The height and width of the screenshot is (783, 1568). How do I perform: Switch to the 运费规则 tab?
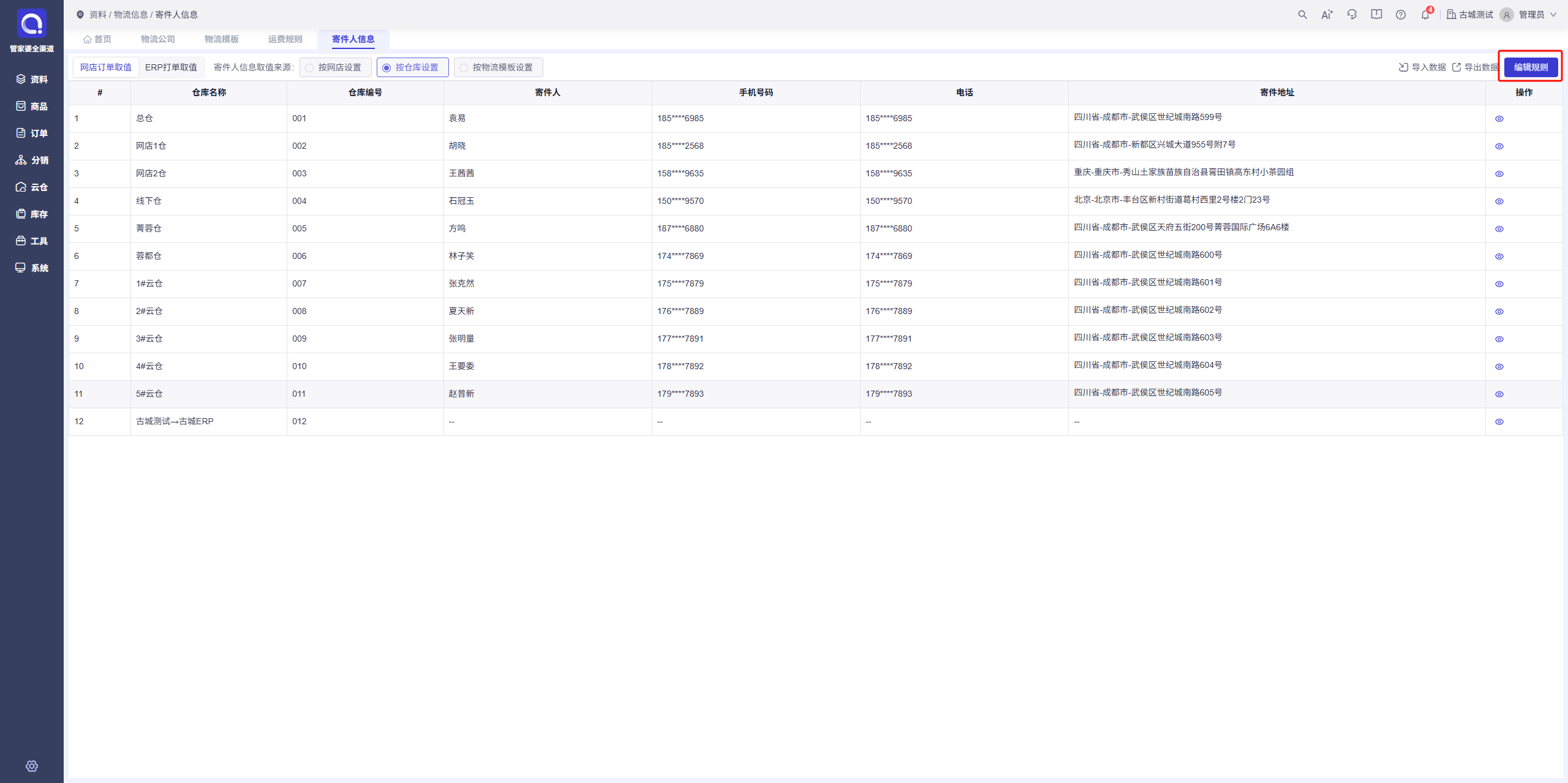285,39
